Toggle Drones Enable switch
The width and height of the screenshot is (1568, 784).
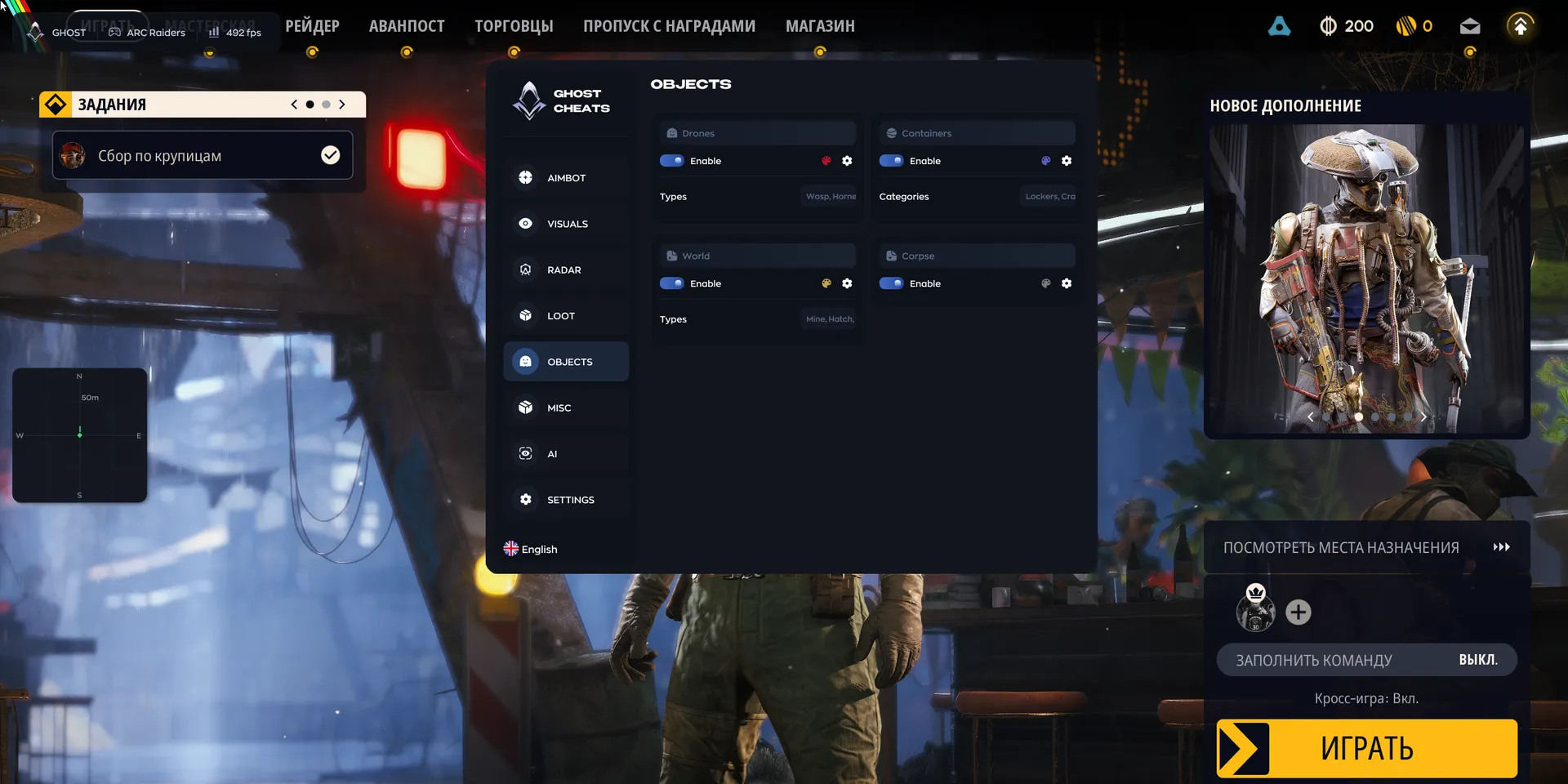(672, 161)
